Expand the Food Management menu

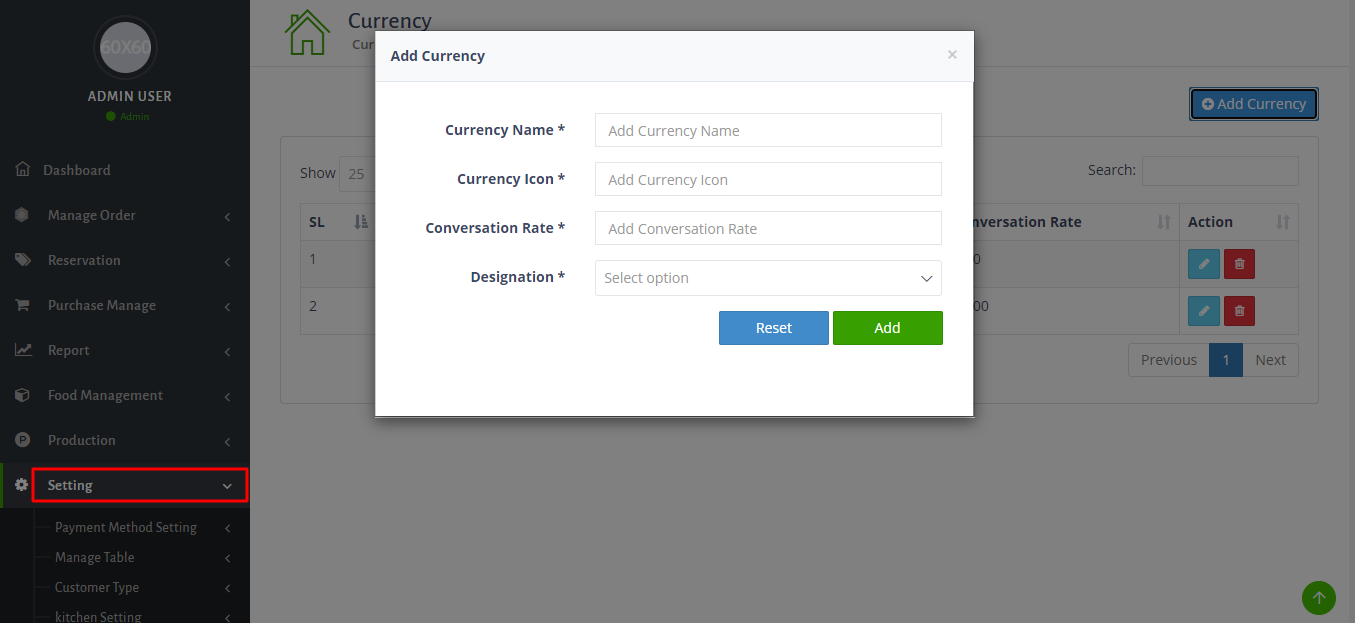tap(105, 395)
